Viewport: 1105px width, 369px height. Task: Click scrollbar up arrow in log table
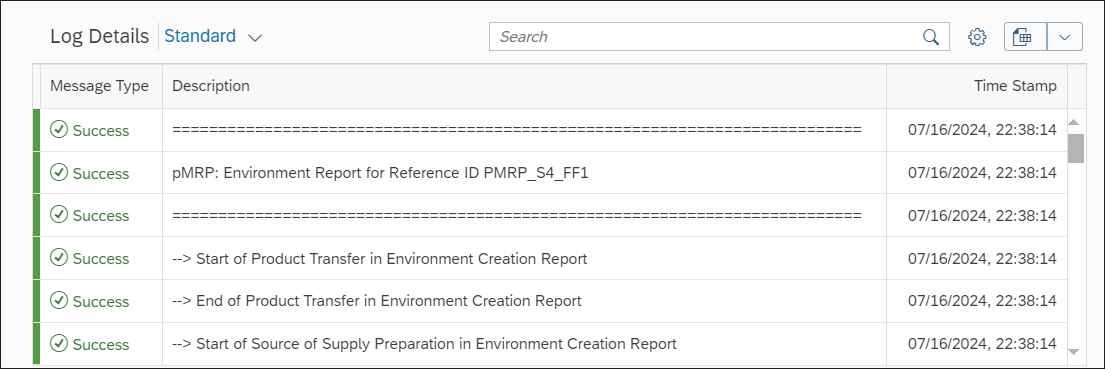click(x=1075, y=123)
